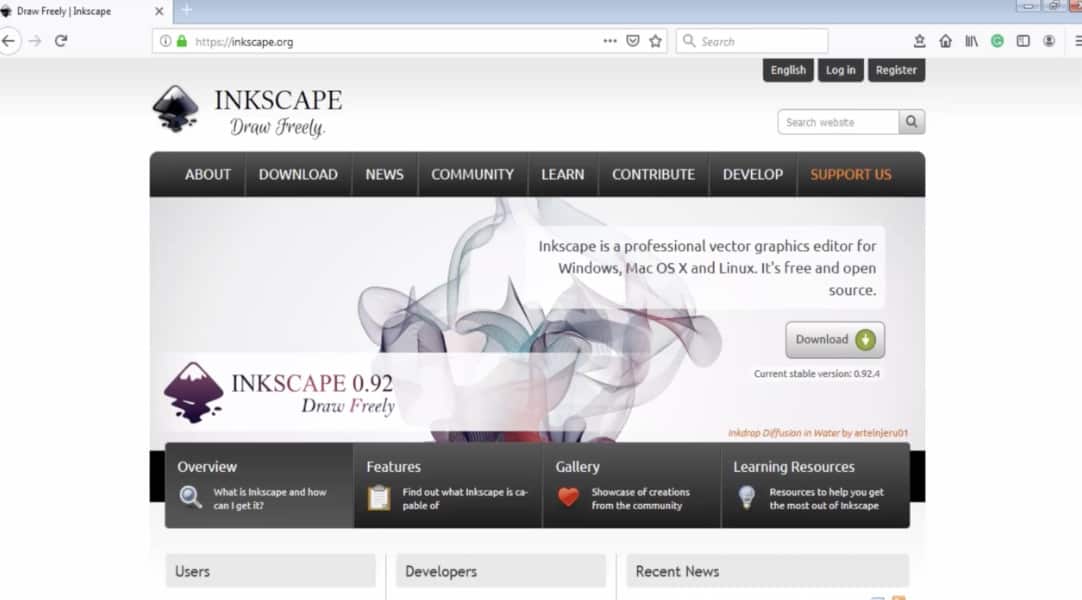1082x600 pixels.
Task: Click the green extension icon in toolbar
Action: point(997,41)
